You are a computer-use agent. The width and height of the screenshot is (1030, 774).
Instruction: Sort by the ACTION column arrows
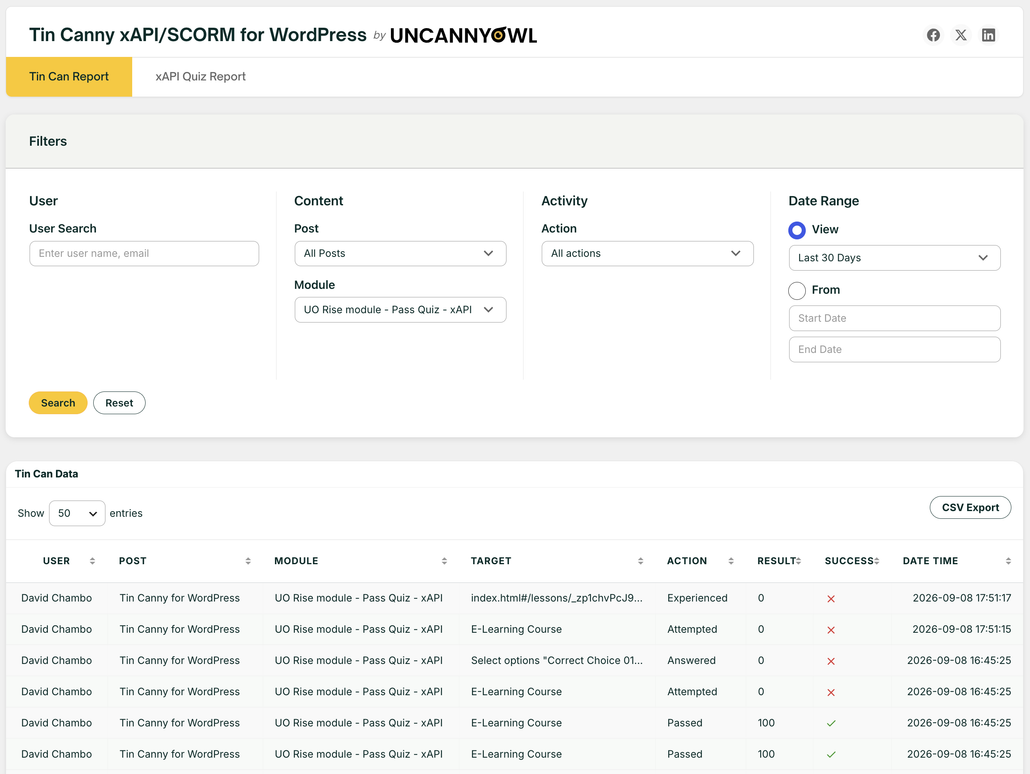[x=730, y=561]
